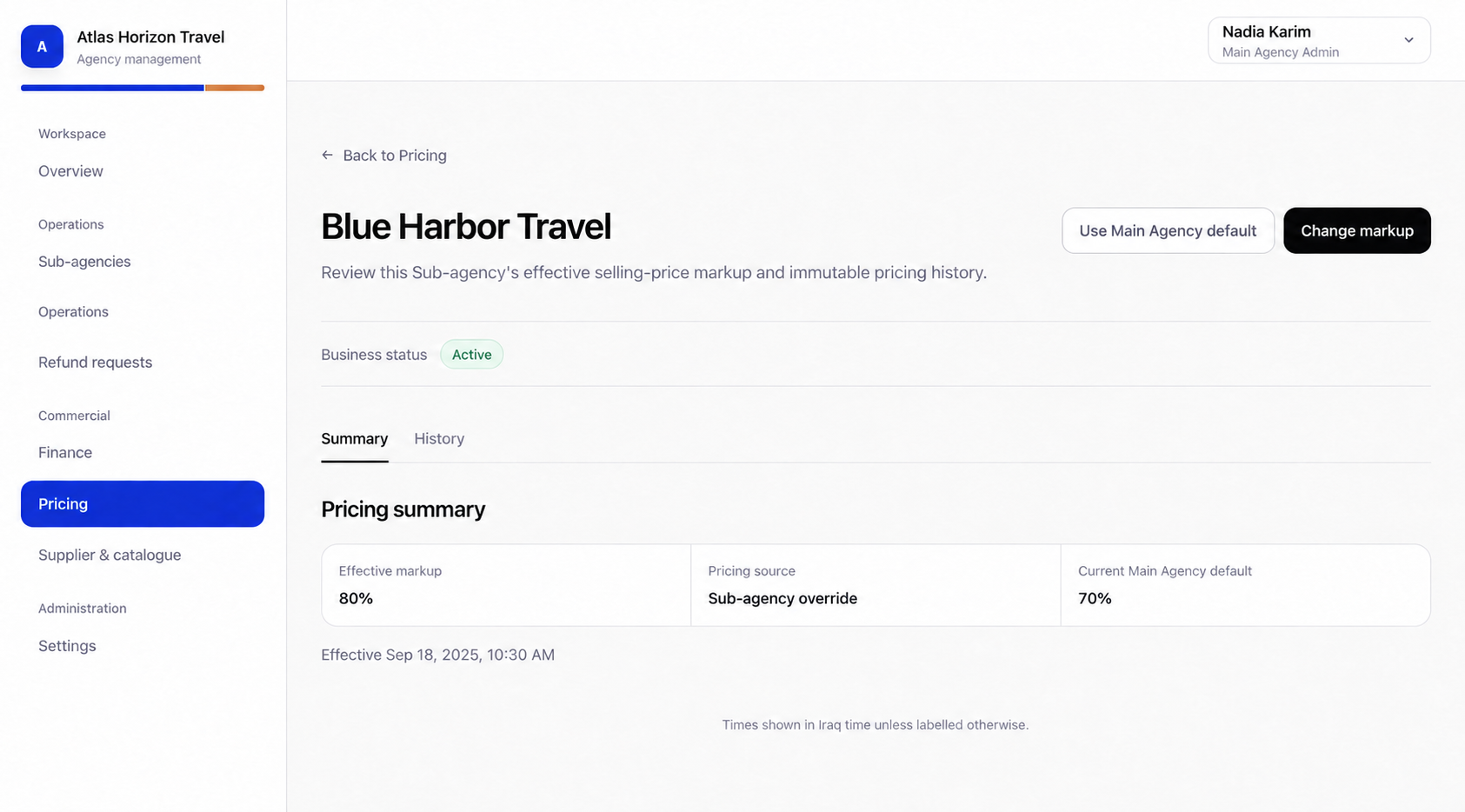The width and height of the screenshot is (1465, 812).
Task: Click Use Main Agency default button
Action: [1168, 230]
